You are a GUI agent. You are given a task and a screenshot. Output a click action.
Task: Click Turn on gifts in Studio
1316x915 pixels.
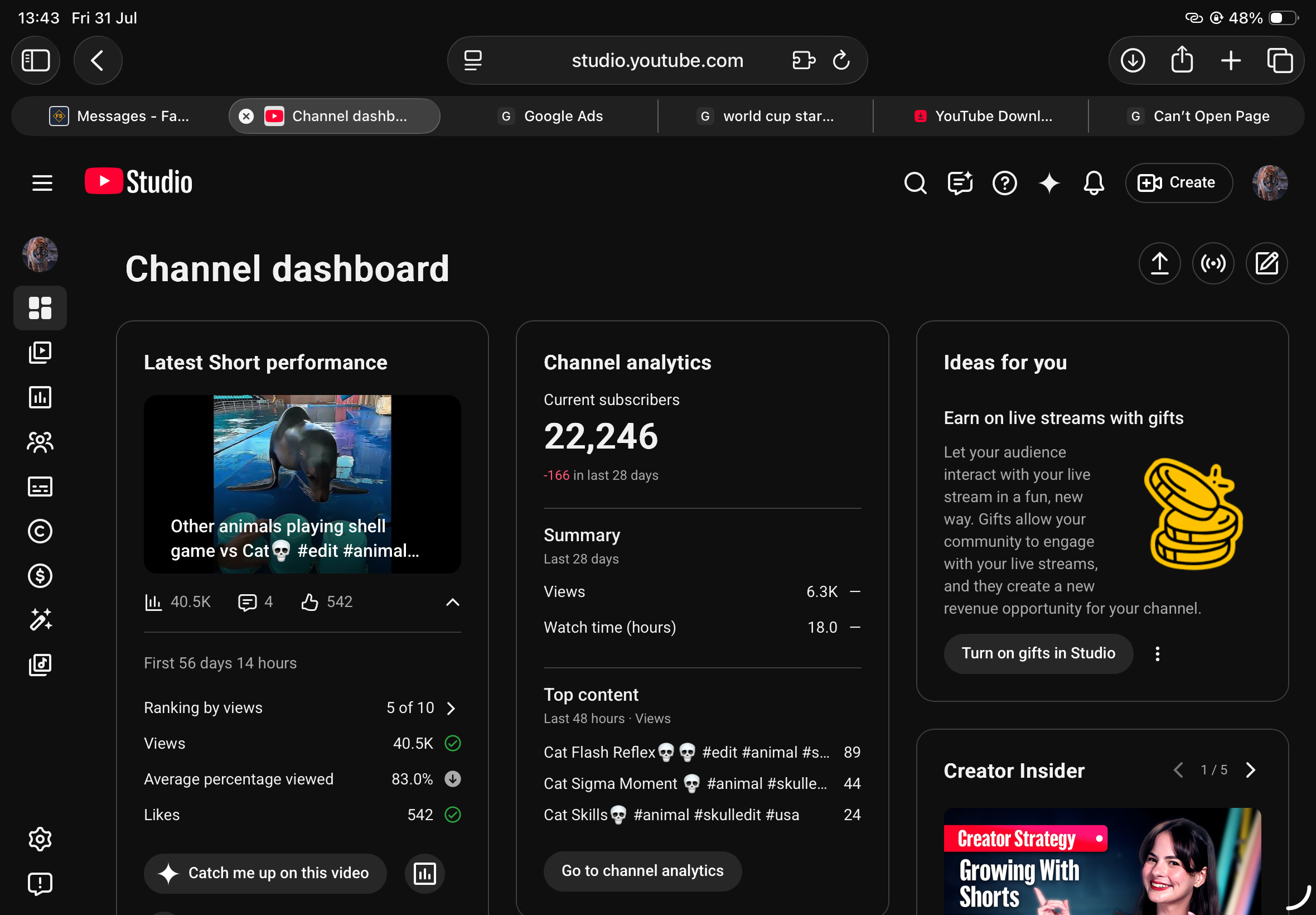(x=1038, y=653)
